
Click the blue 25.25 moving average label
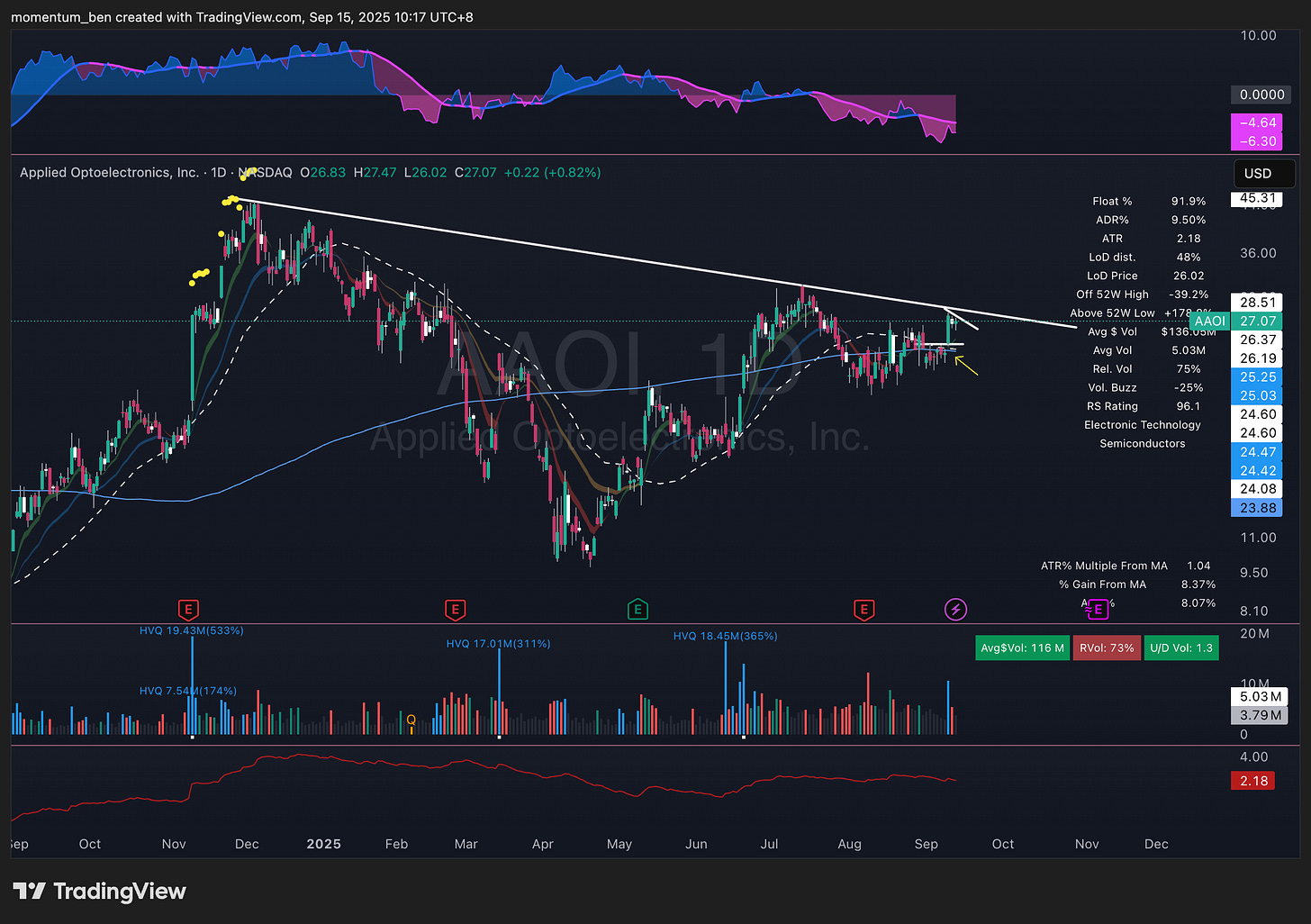pos(1258,376)
